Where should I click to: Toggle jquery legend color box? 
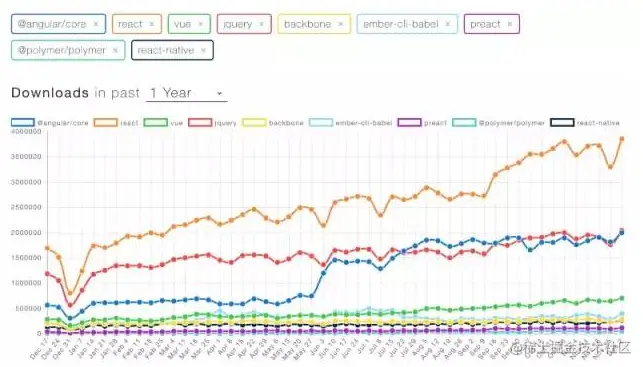tap(200, 123)
